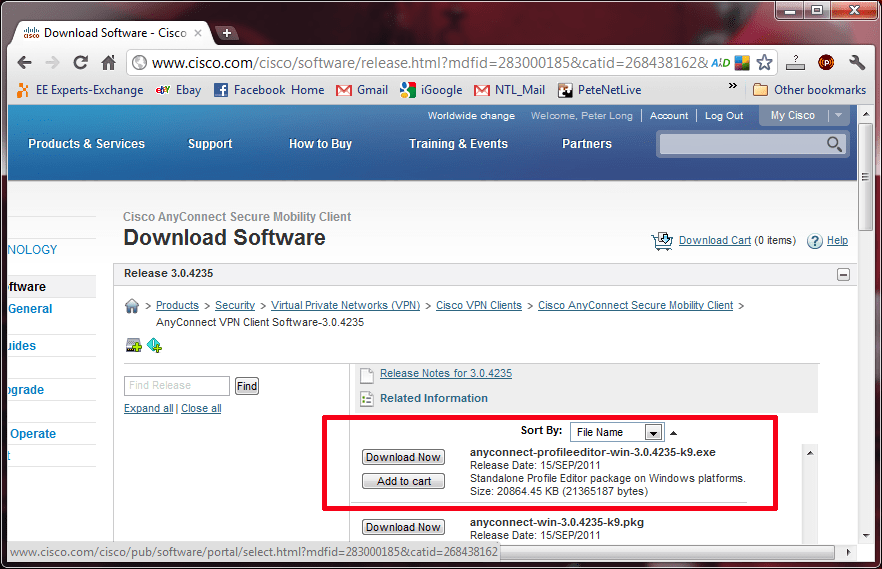Click the address bar URL

point(430,63)
